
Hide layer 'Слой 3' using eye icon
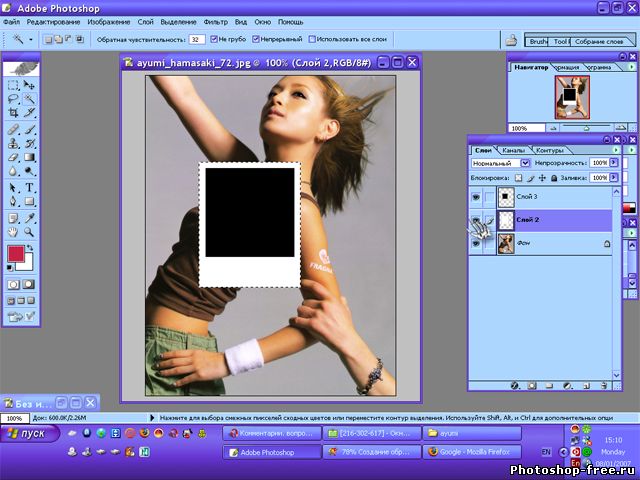[476, 198]
